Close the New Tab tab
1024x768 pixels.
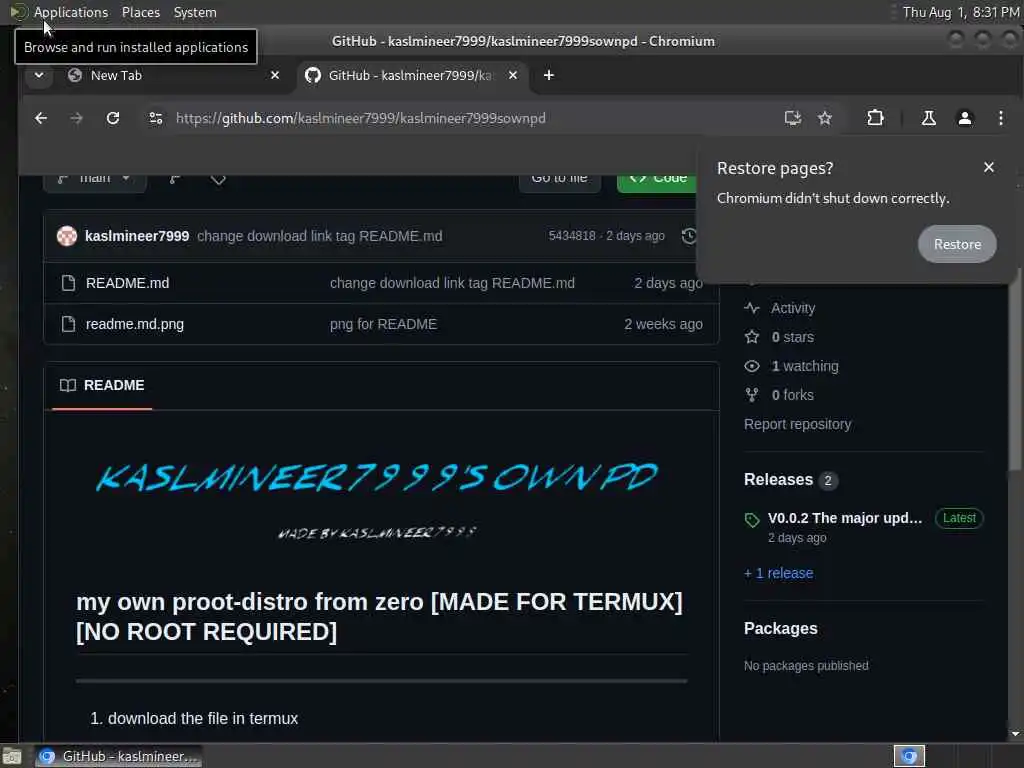[x=275, y=75]
